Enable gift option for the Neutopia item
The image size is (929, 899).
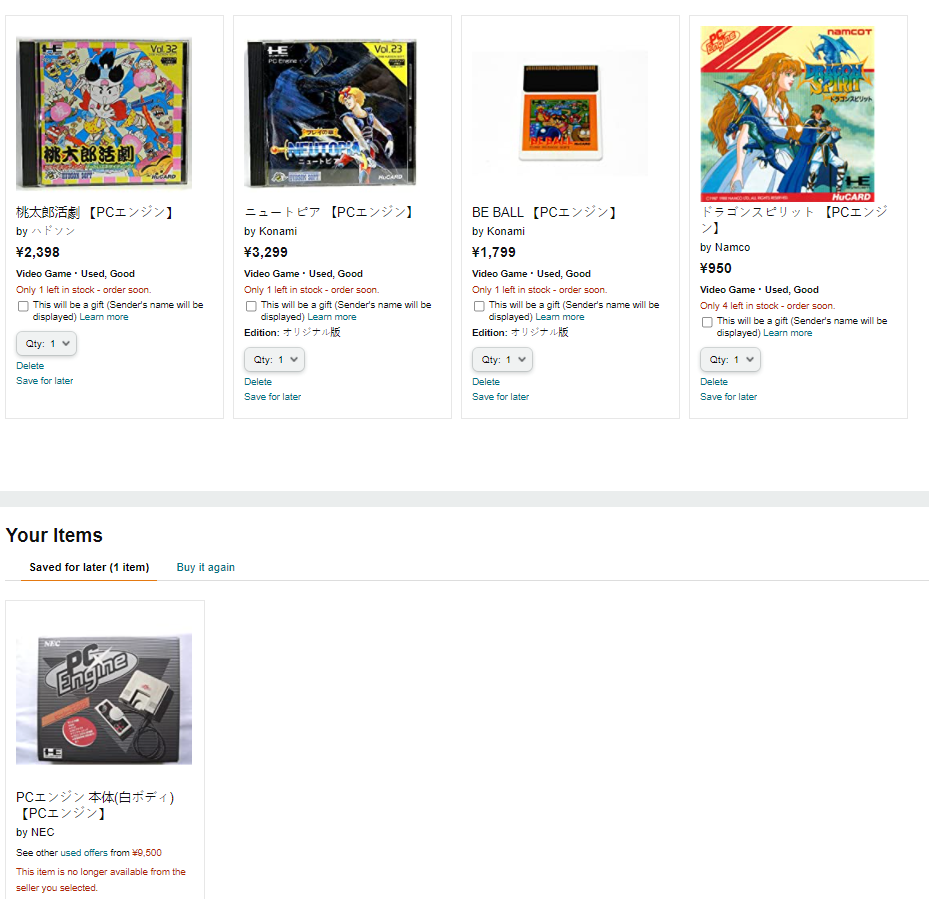tap(251, 306)
